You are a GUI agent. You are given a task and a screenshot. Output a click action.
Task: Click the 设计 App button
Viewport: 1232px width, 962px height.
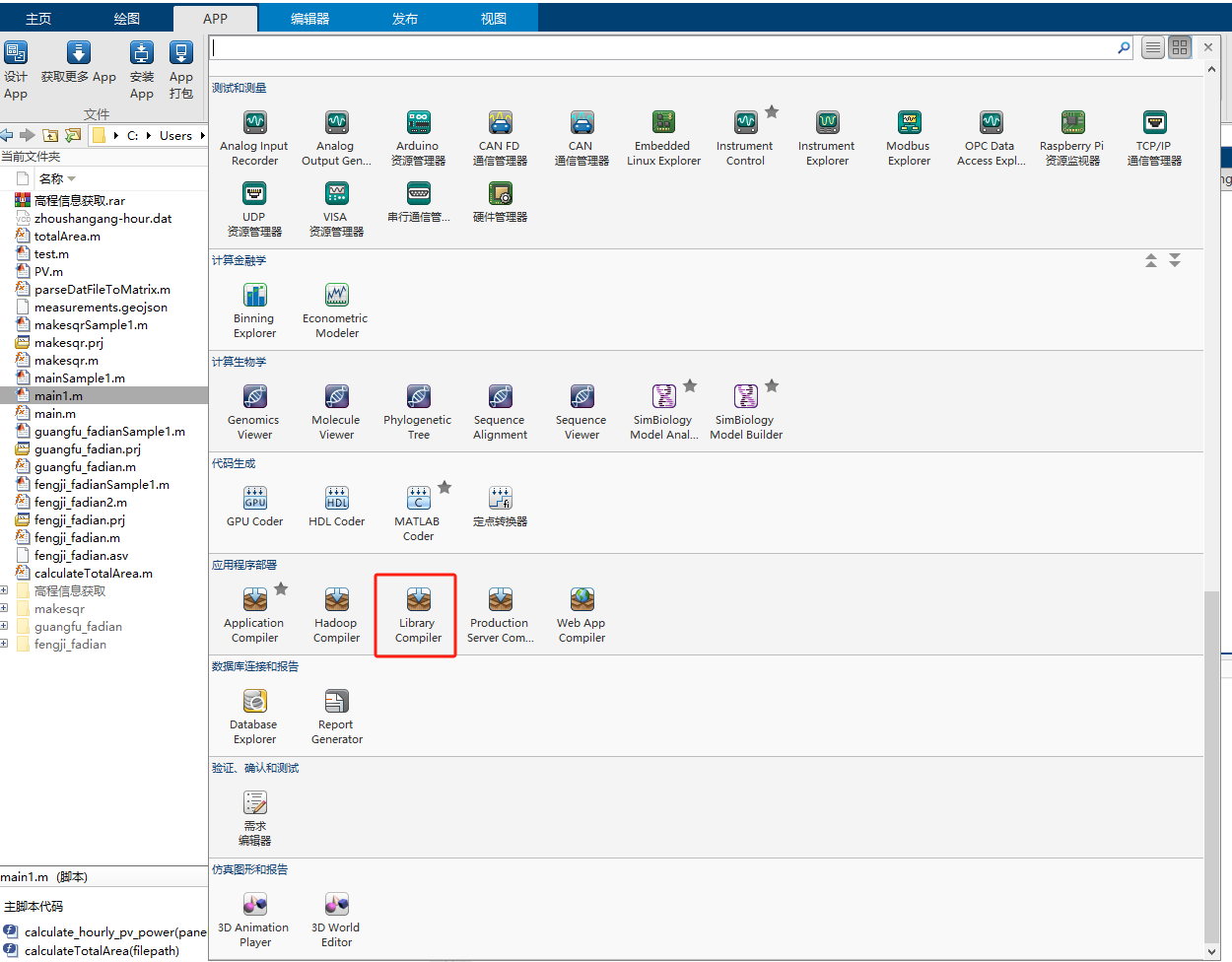click(16, 70)
